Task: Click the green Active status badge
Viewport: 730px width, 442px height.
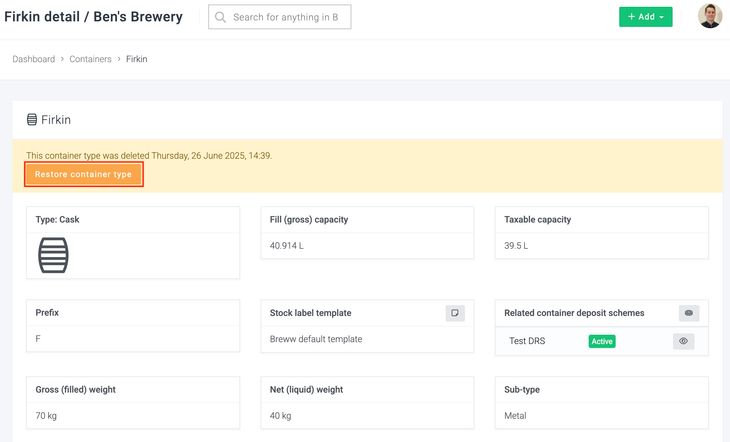Action: pyautogui.click(x=601, y=341)
